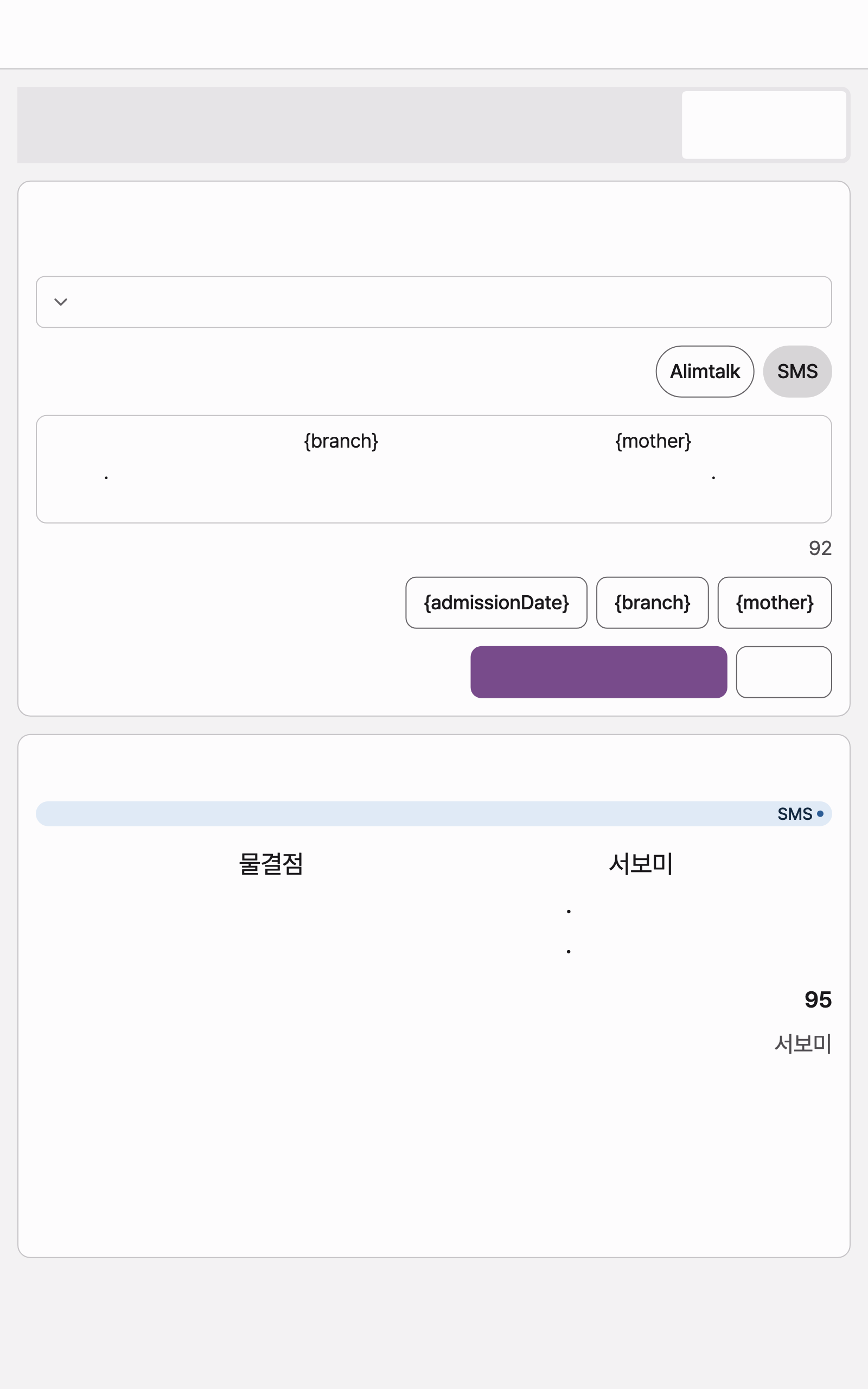This screenshot has width=868, height=1389.
Task: Insert the {mother} variable chip button
Action: (x=775, y=603)
